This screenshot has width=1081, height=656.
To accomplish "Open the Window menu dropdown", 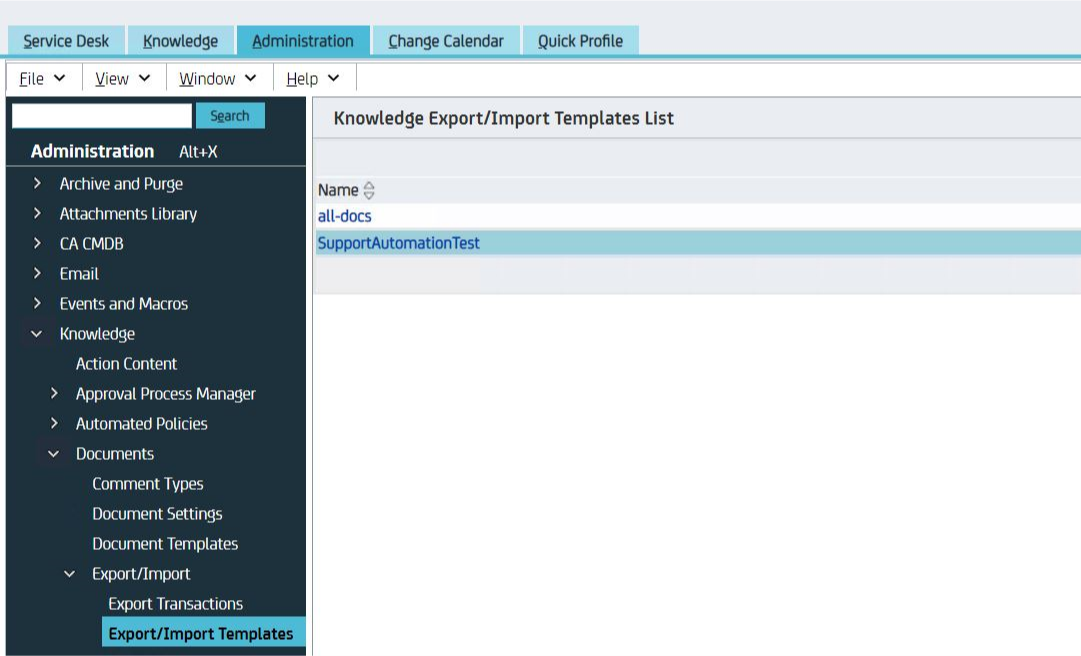I will point(217,79).
